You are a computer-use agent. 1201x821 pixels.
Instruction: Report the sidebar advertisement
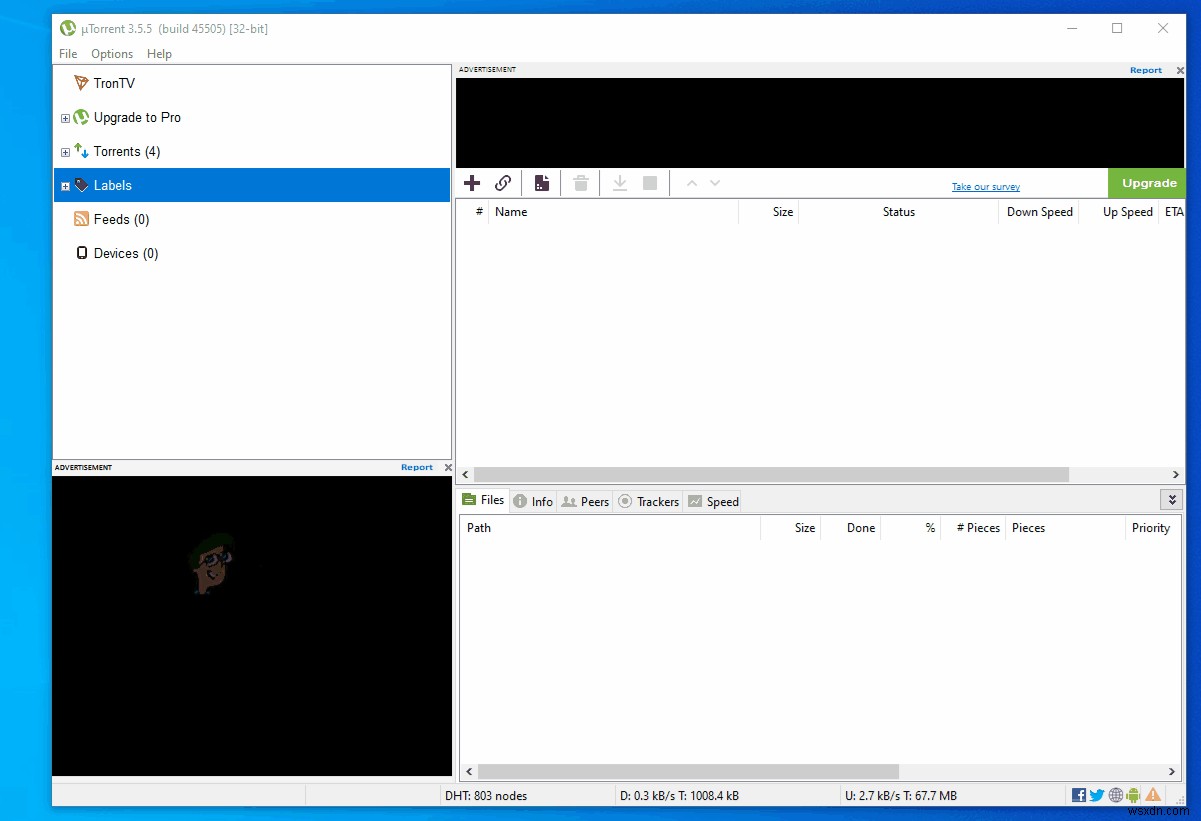tap(417, 467)
